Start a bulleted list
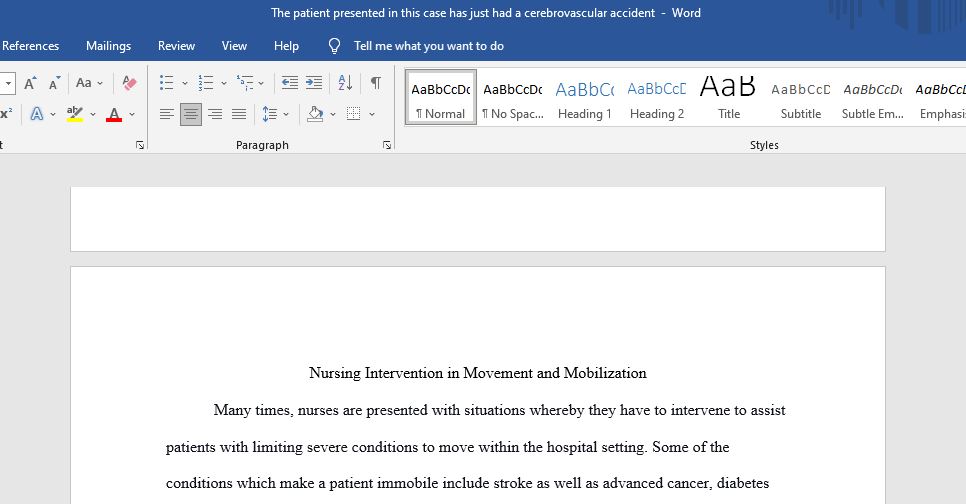 pos(166,83)
